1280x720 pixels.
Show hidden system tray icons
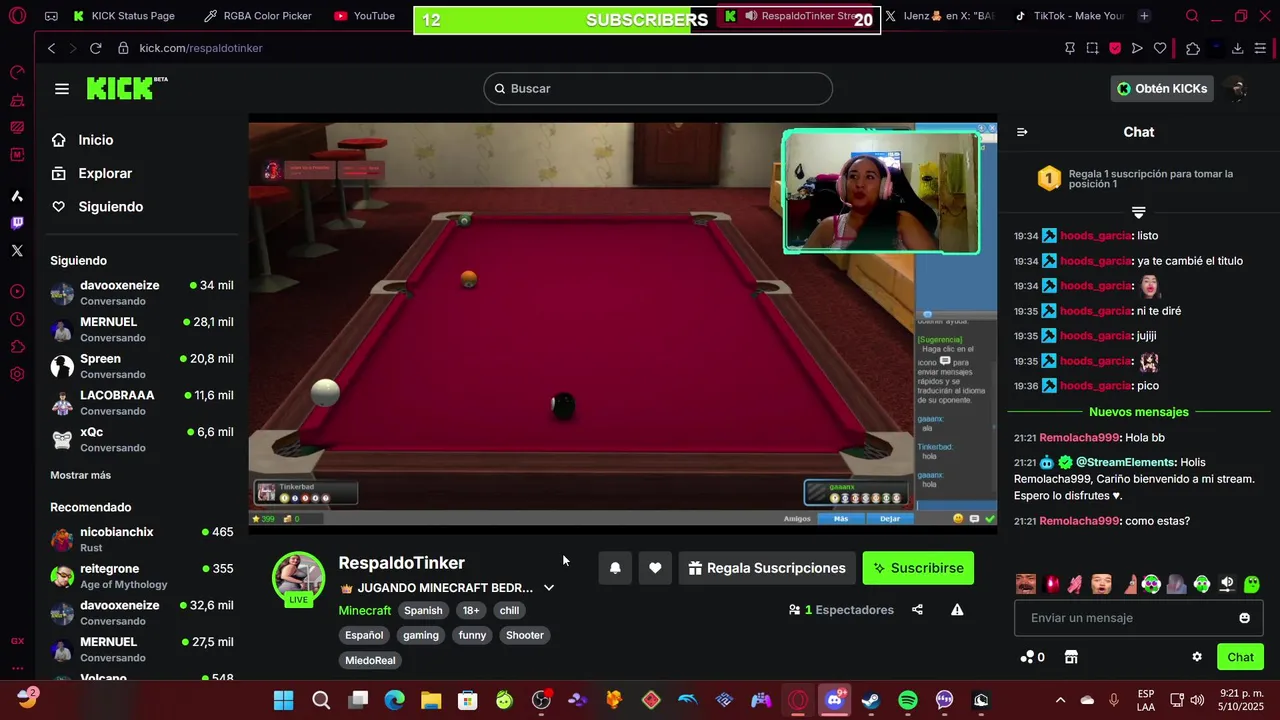(1060, 700)
